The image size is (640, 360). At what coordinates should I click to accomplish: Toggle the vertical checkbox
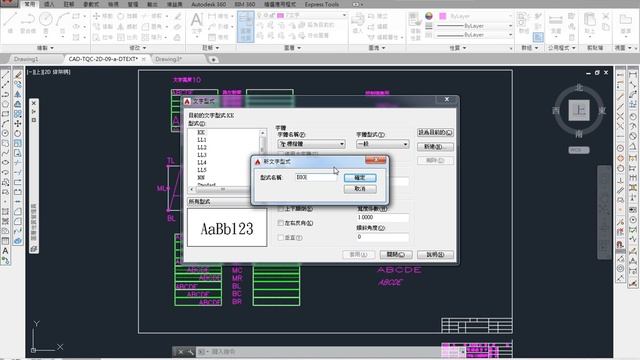(x=280, y=237)
